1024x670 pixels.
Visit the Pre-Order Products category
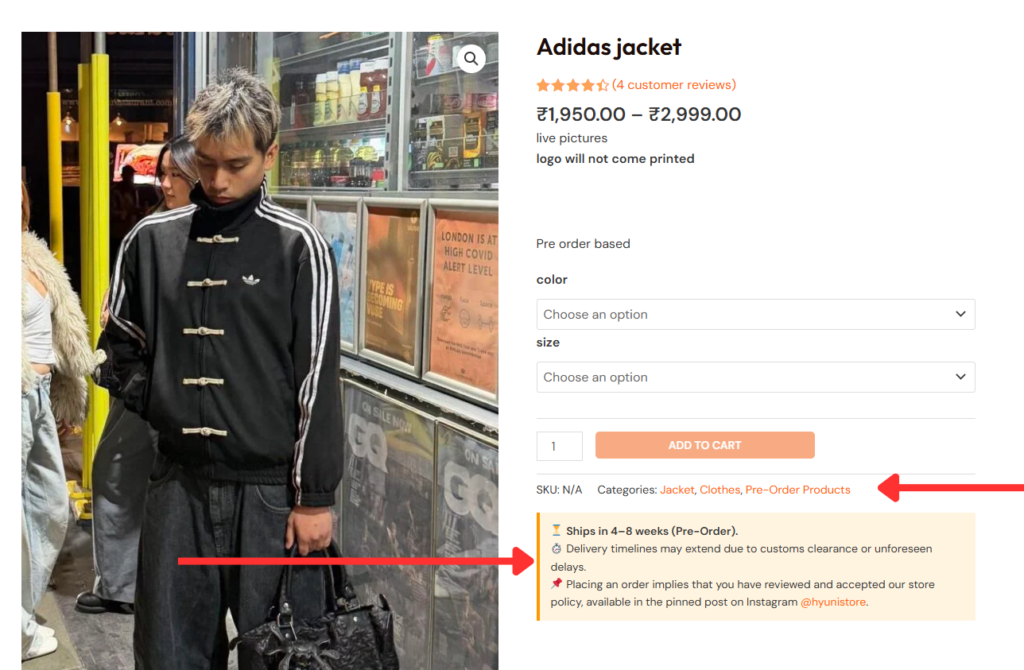(x=797, y=490)
